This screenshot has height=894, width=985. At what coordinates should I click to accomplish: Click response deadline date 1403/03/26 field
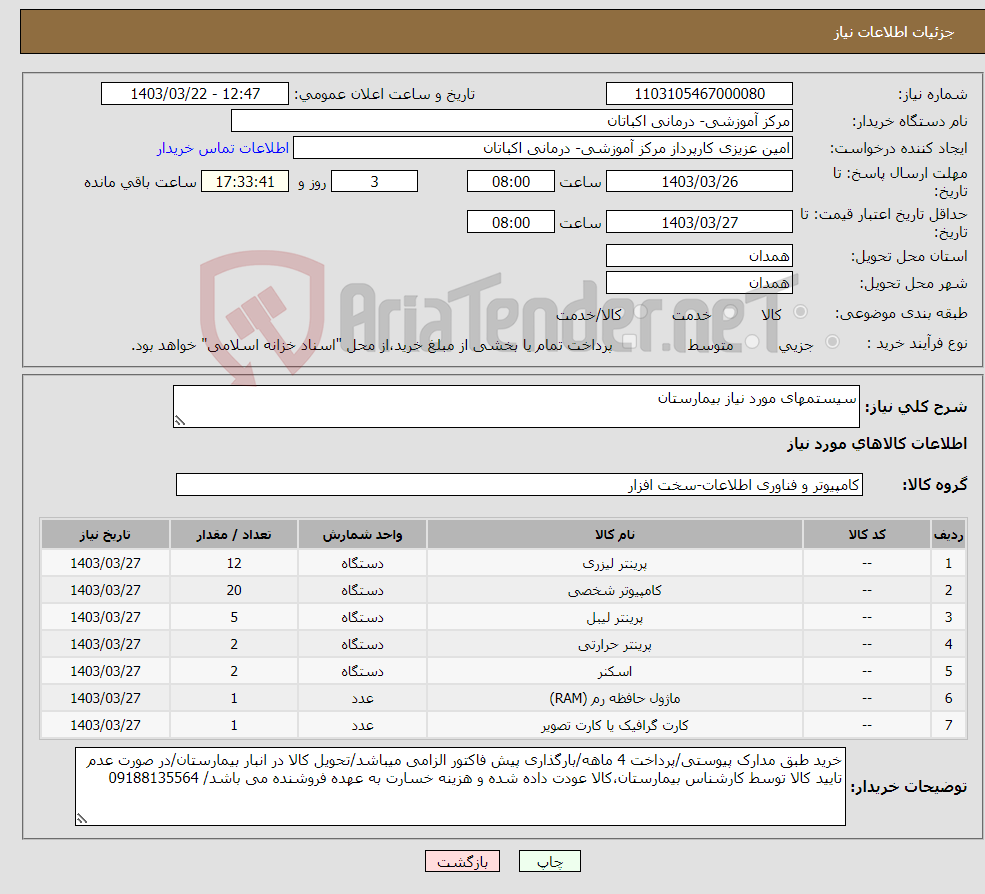(x=699, y=182)
